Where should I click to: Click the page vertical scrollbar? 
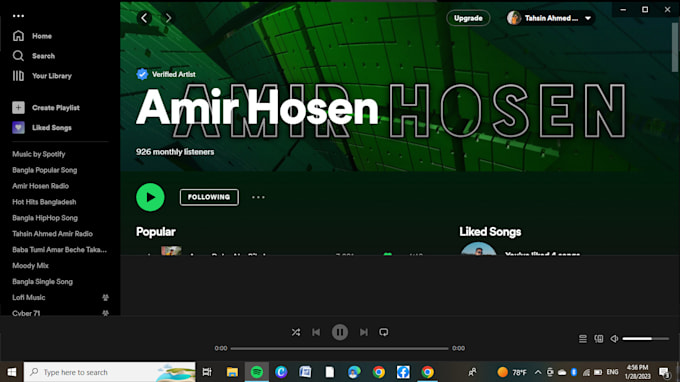[x=675, y=48]
